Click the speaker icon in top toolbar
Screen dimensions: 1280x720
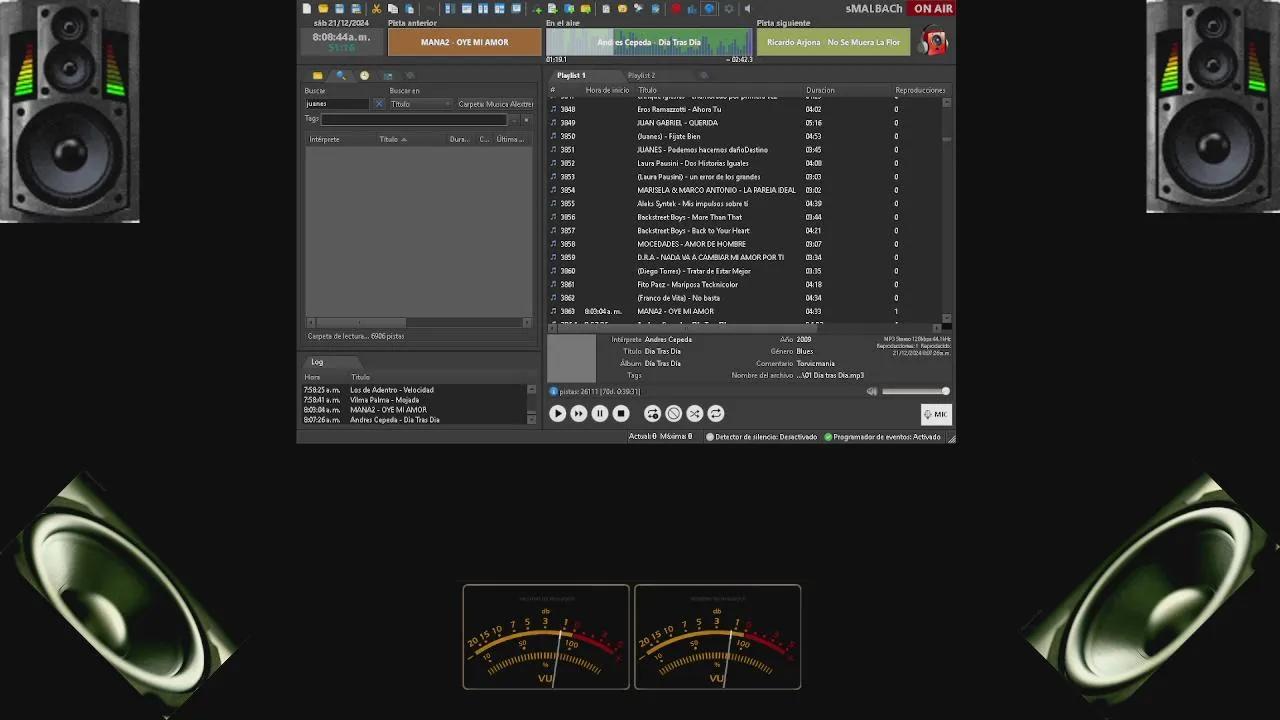(747, 8)
